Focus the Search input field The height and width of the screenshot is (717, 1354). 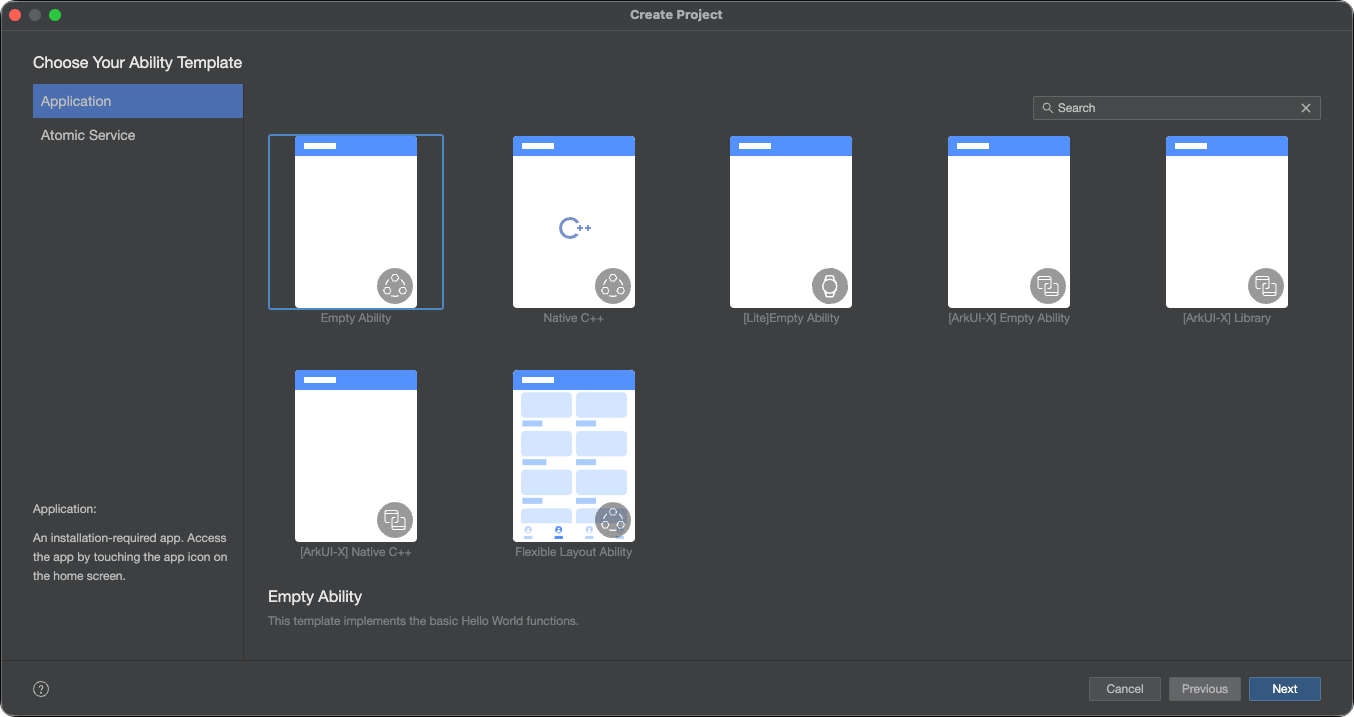[1177, 108]
